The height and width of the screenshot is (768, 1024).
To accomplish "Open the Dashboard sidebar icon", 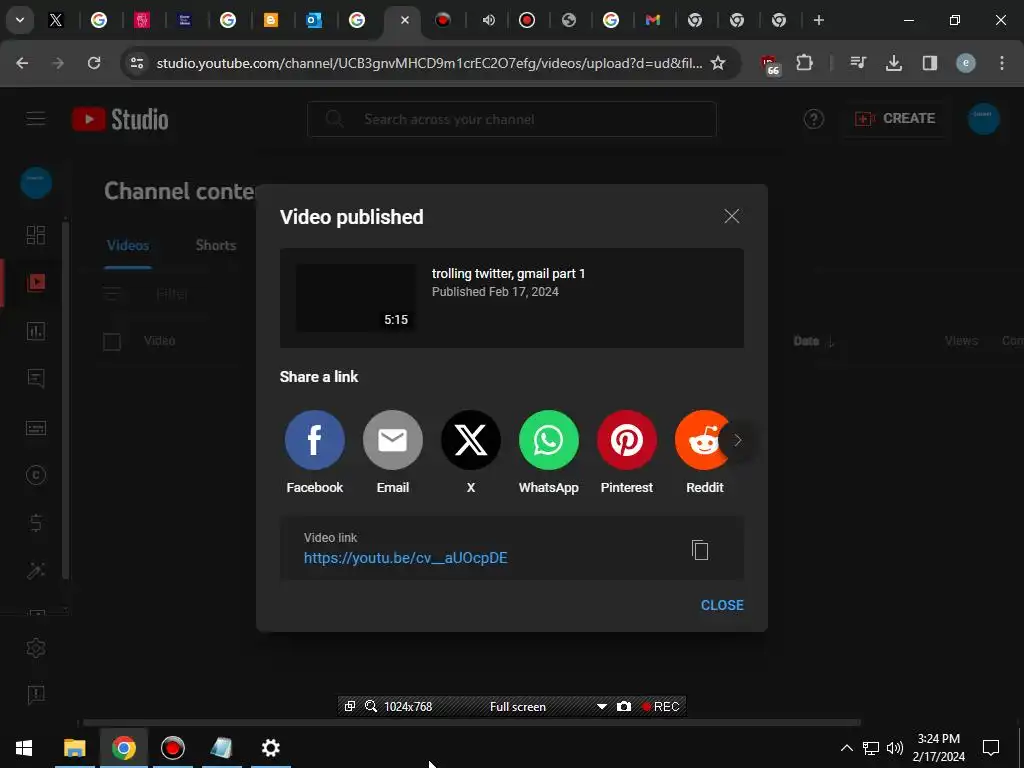I will 36,234.
